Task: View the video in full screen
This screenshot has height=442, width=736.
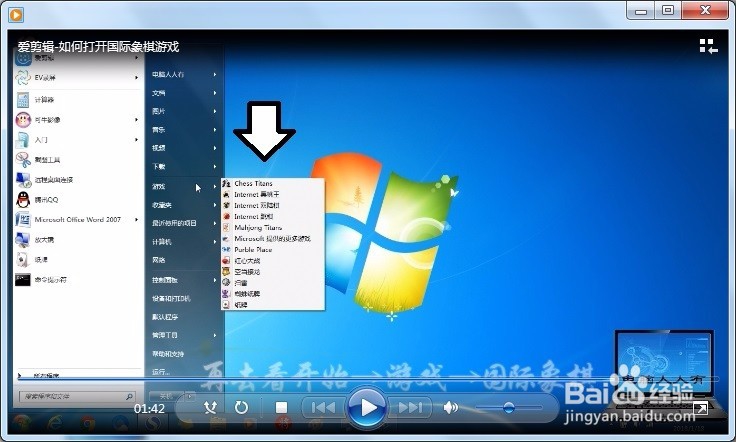Action: pos(700,409)
